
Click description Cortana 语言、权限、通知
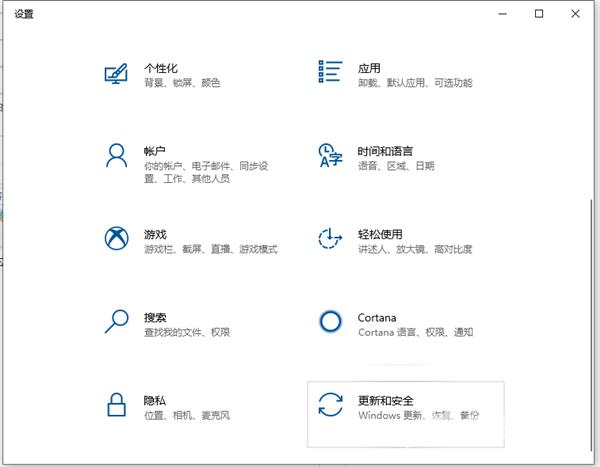point(416,332)
